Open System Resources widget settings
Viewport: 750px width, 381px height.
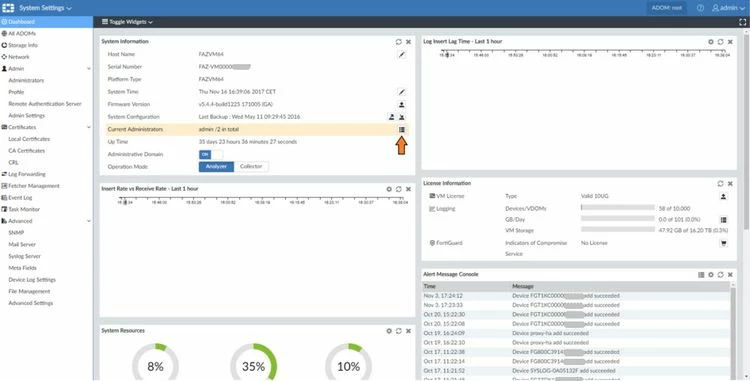point(389,331)
